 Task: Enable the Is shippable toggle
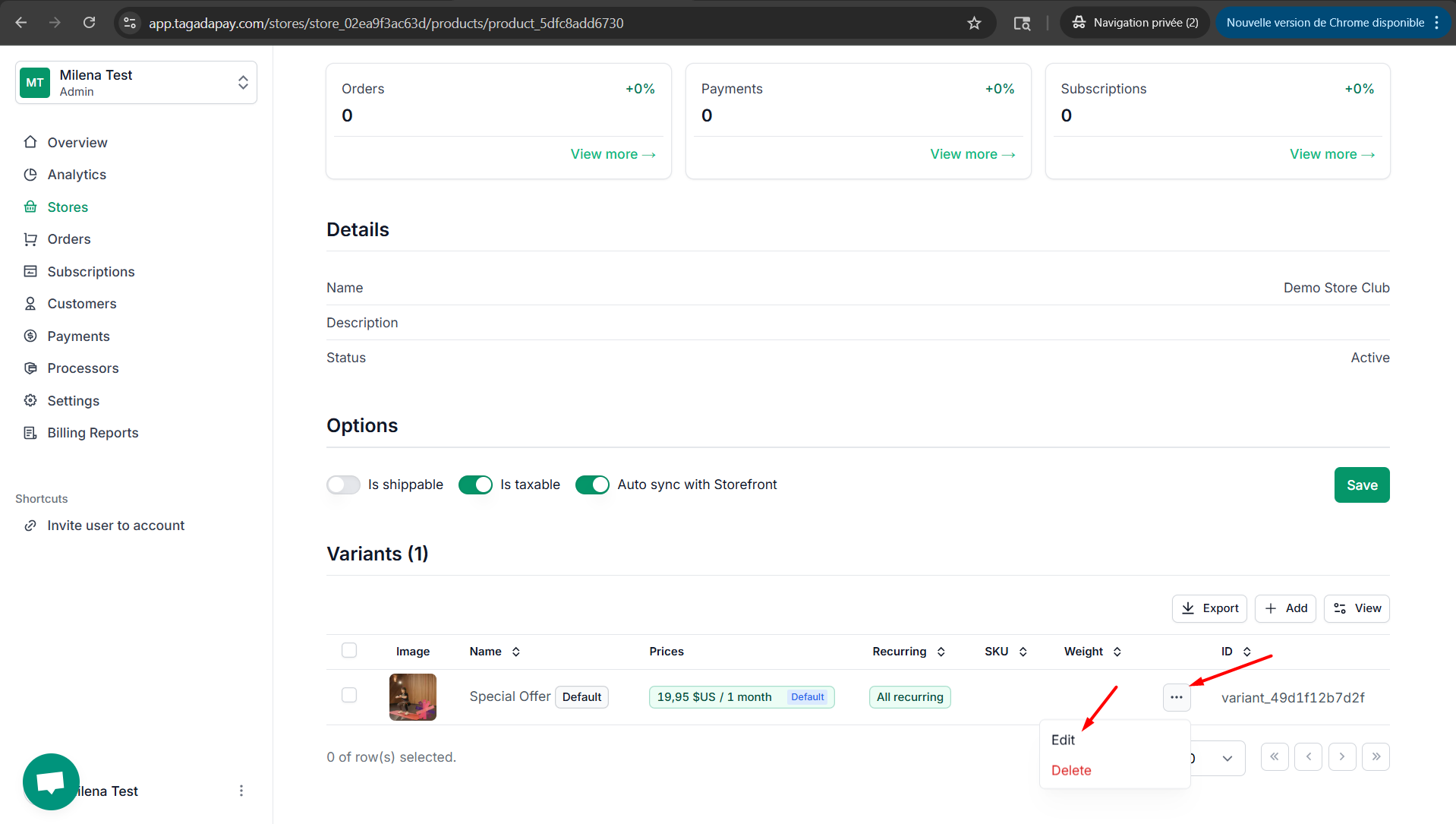pyautogui.click(x=343, y=485)
